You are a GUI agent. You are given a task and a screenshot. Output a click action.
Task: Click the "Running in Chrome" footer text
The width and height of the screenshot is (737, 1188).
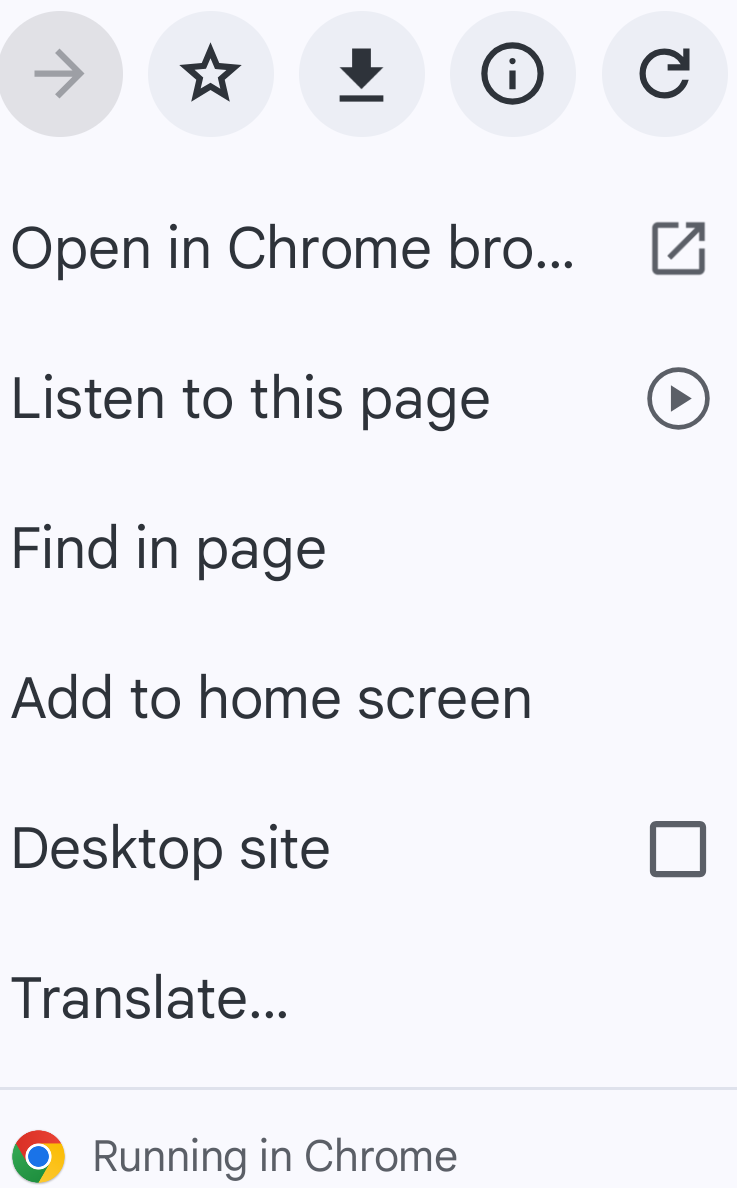coord(275,1157)
